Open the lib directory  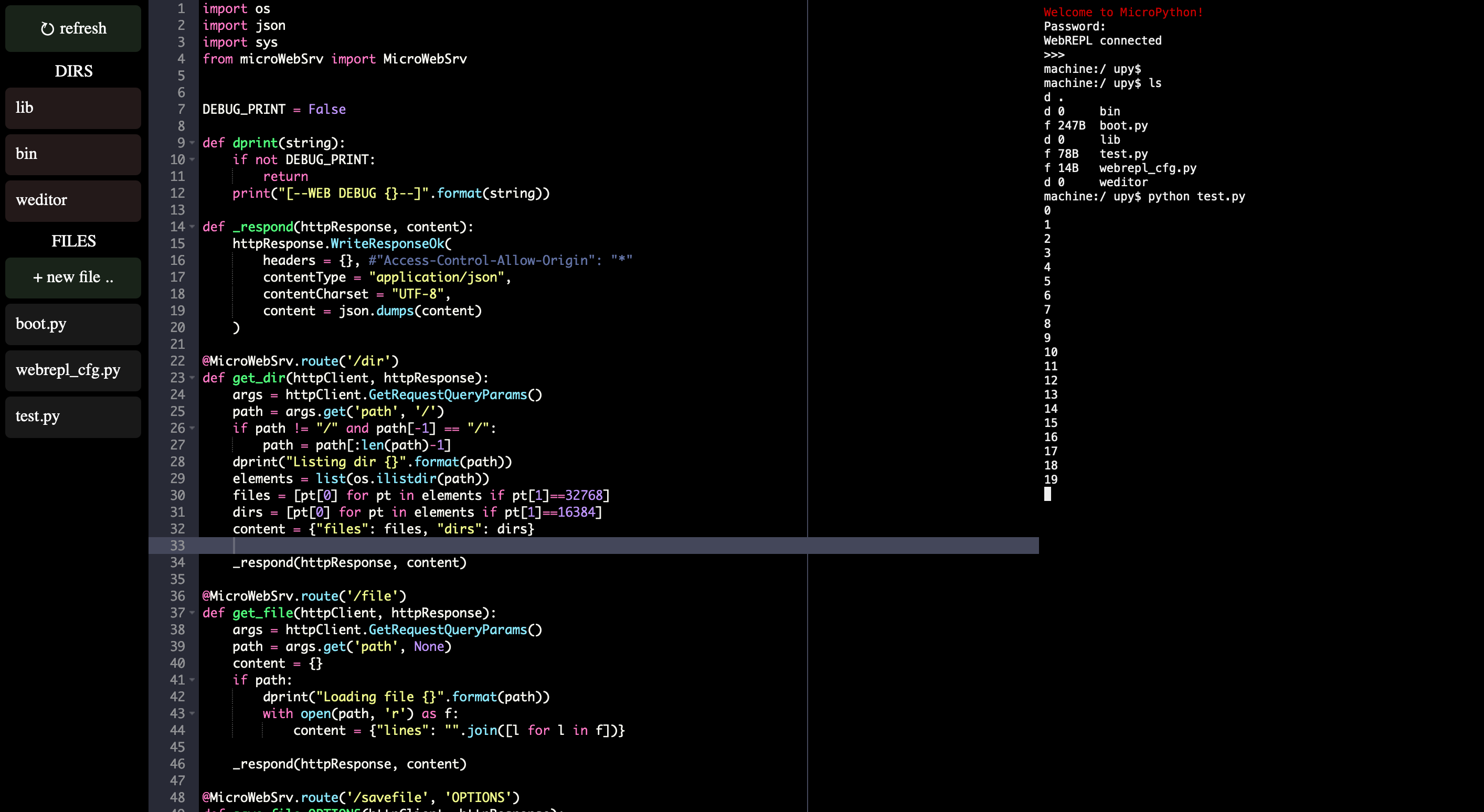(x=73, y=108)
